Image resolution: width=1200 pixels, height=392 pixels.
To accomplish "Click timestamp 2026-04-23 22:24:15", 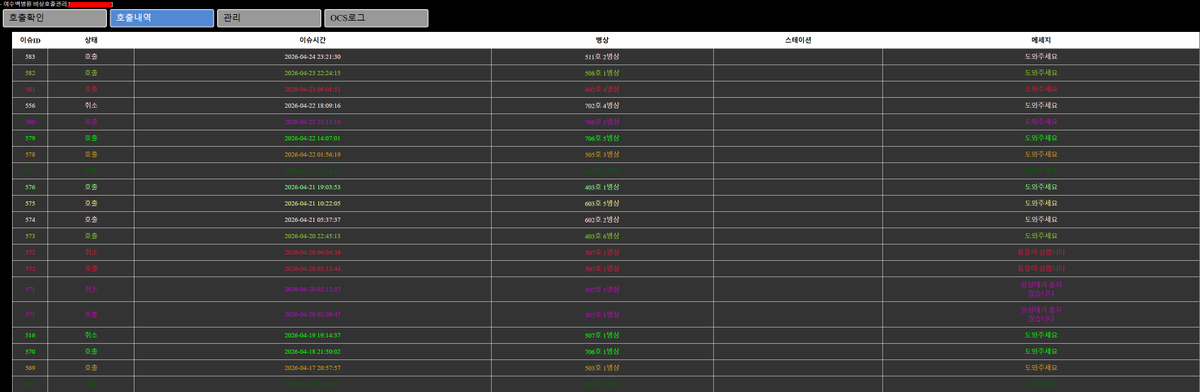I will click(313, 73).
